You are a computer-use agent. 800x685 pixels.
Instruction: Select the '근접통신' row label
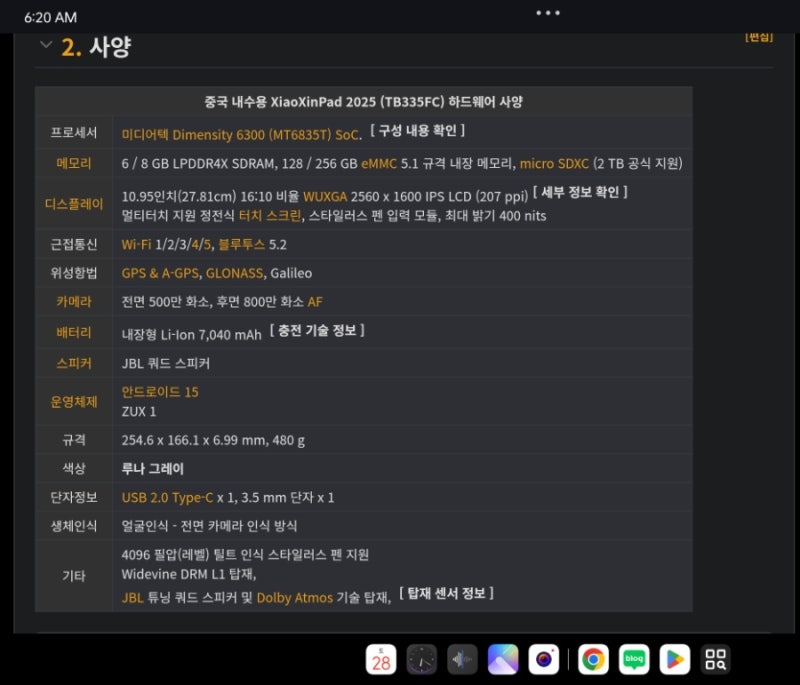[74, 245]
